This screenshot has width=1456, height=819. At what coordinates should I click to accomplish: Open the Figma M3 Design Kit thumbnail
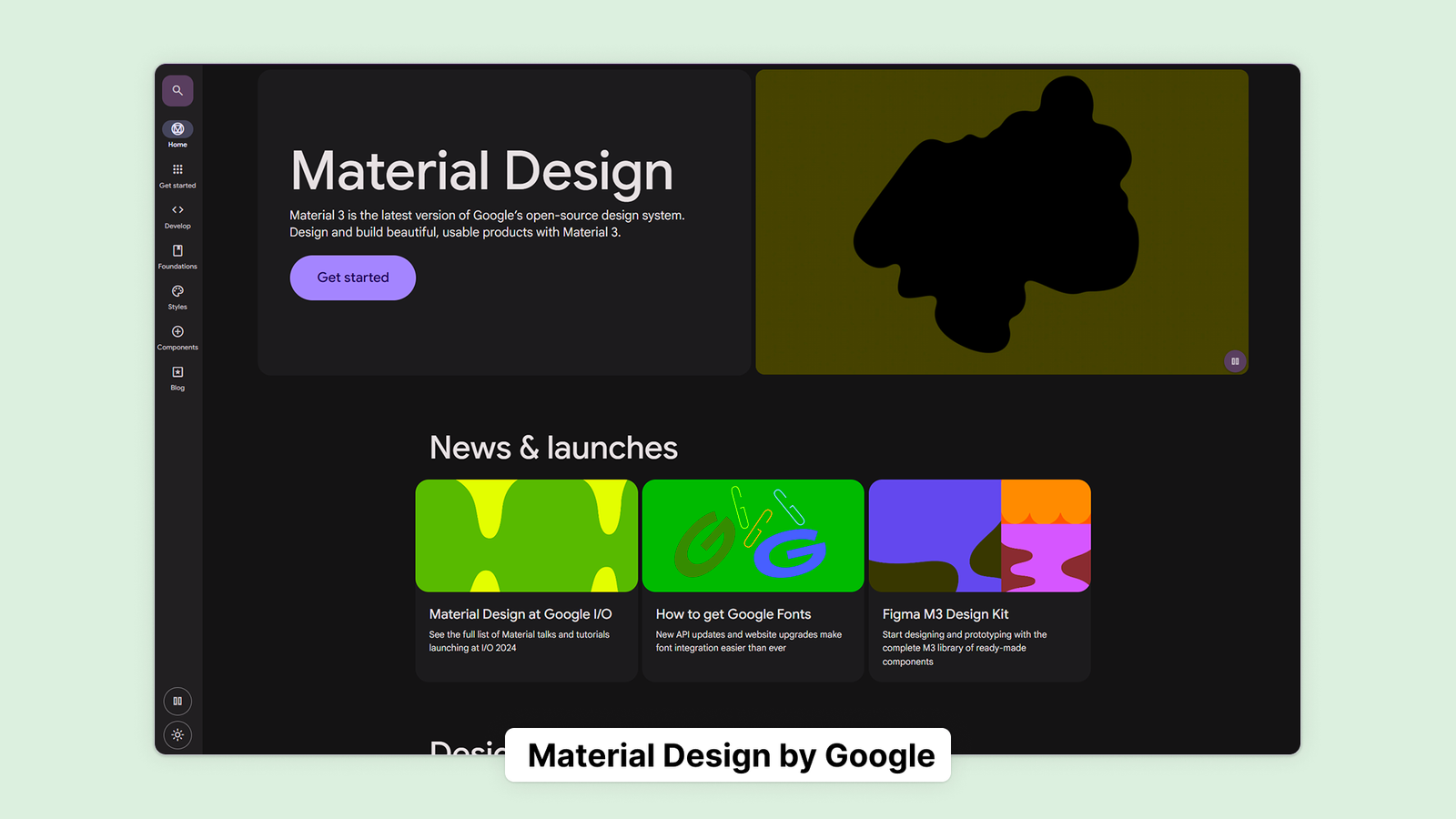(980, 536)
